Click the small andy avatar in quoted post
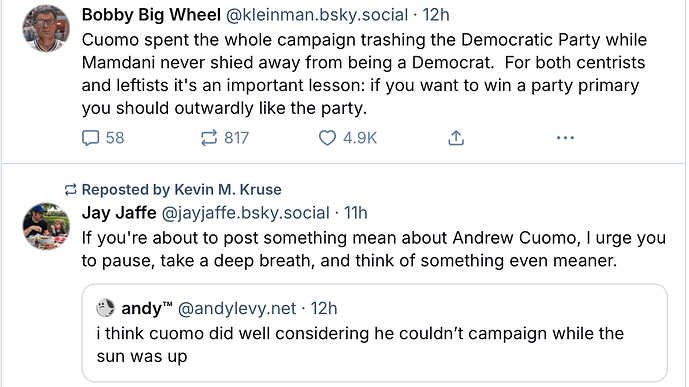This screenshot has width=689, height=387. tap(105, 308)
